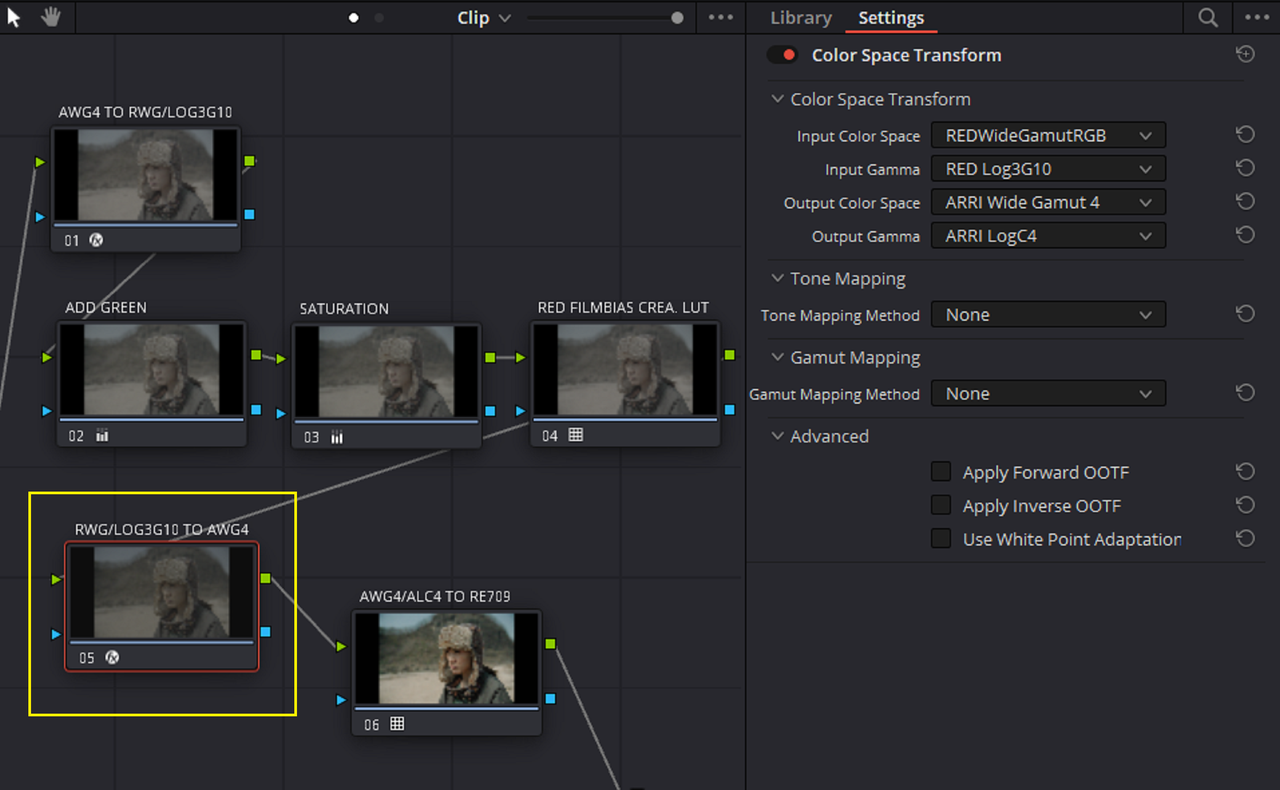Enable Apply Forward OOTF checkbox
This screenshot has height=790, width=1280.
pos(941,472)
